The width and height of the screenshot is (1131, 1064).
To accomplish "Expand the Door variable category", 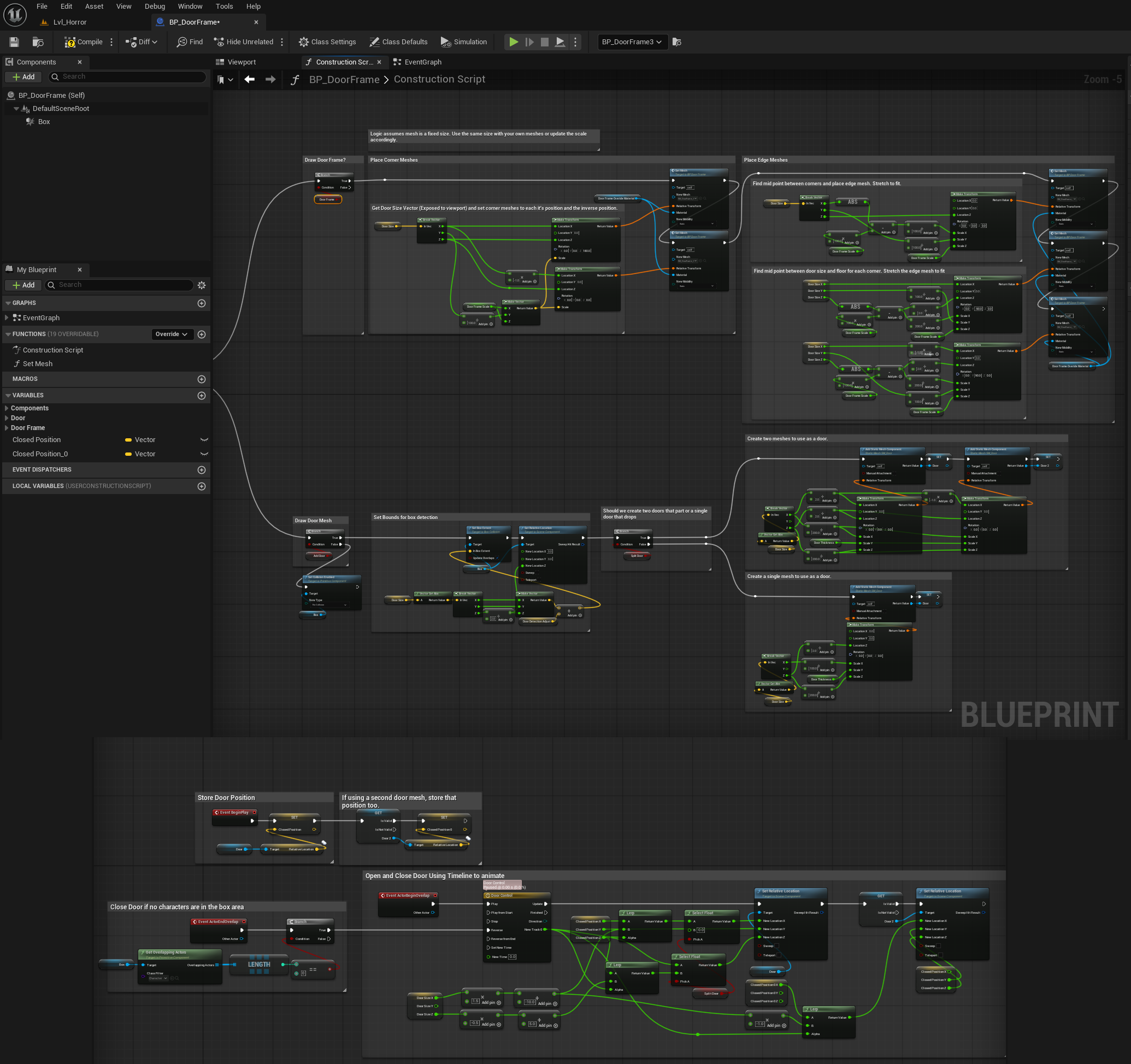I will (x=6, y=418).
